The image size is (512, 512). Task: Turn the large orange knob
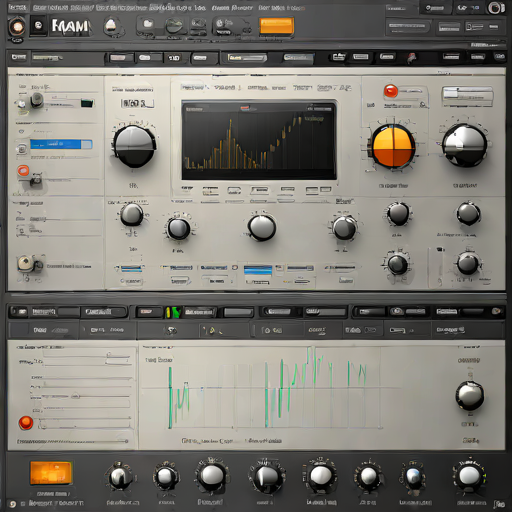[x=393, y=146]
